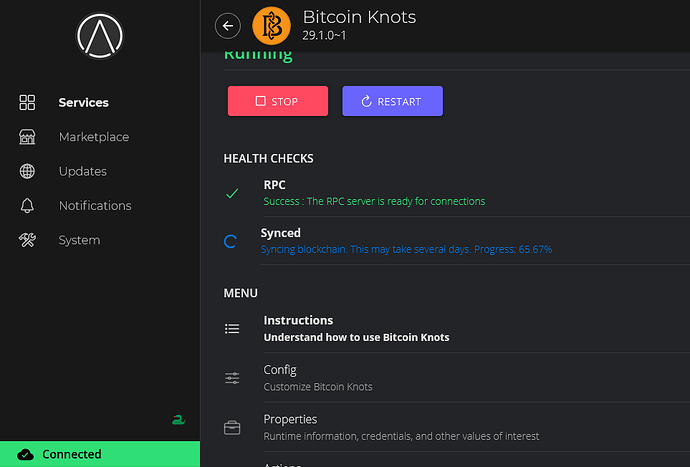Click the Bitcoin Knots orange logo
The height and width of the screenshot is (467, 690).
(x=271, y=26)
